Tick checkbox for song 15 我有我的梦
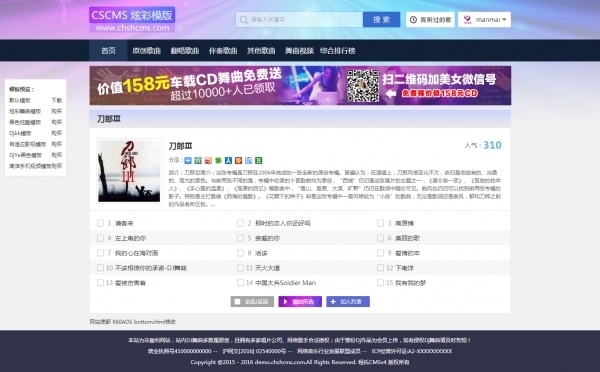600x372 pixels. (380, 283)
